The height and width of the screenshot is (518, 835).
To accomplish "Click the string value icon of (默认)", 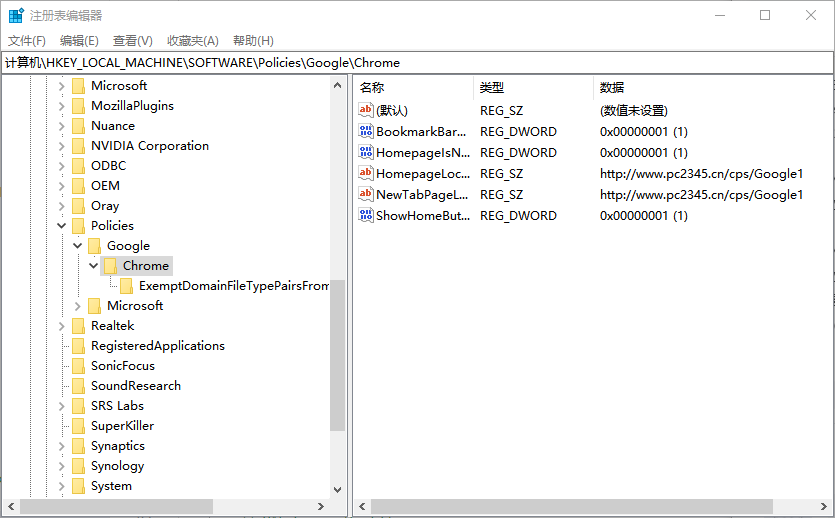I will pos(366,110).
